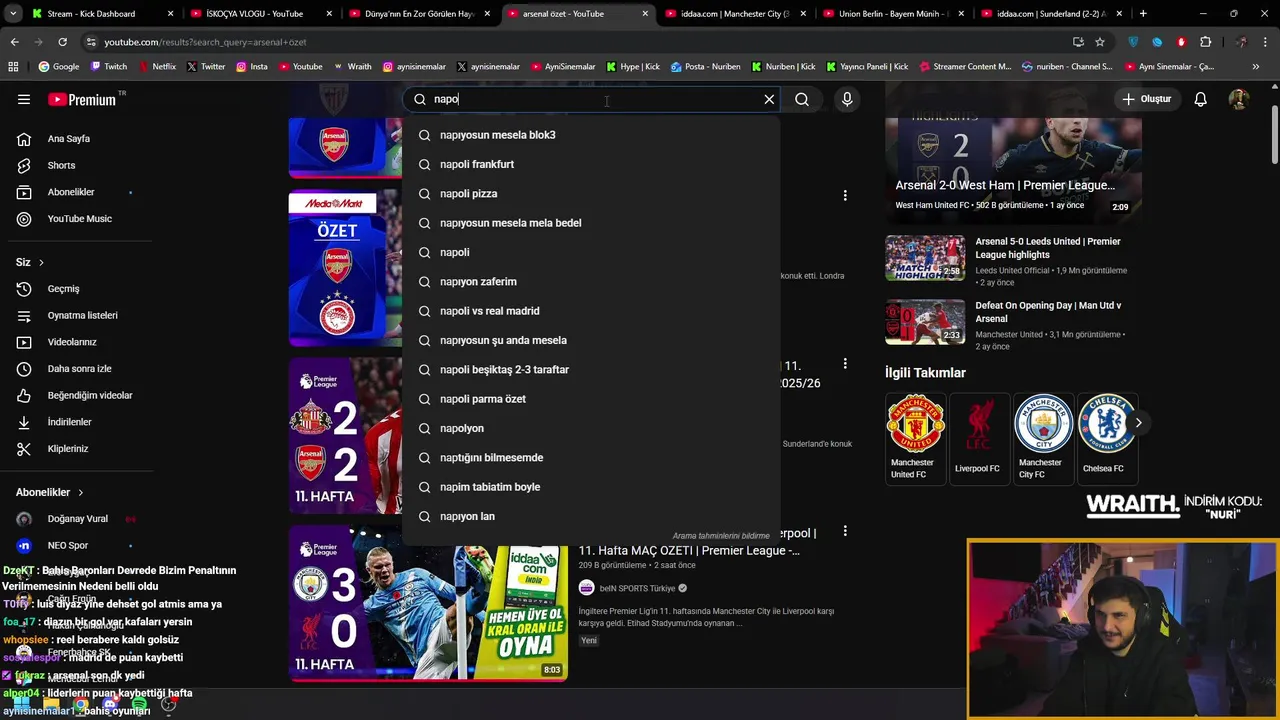Open the YouTube hamburger guide menu
Viewport: 1280px width, 720px height.
click(24, 99)
